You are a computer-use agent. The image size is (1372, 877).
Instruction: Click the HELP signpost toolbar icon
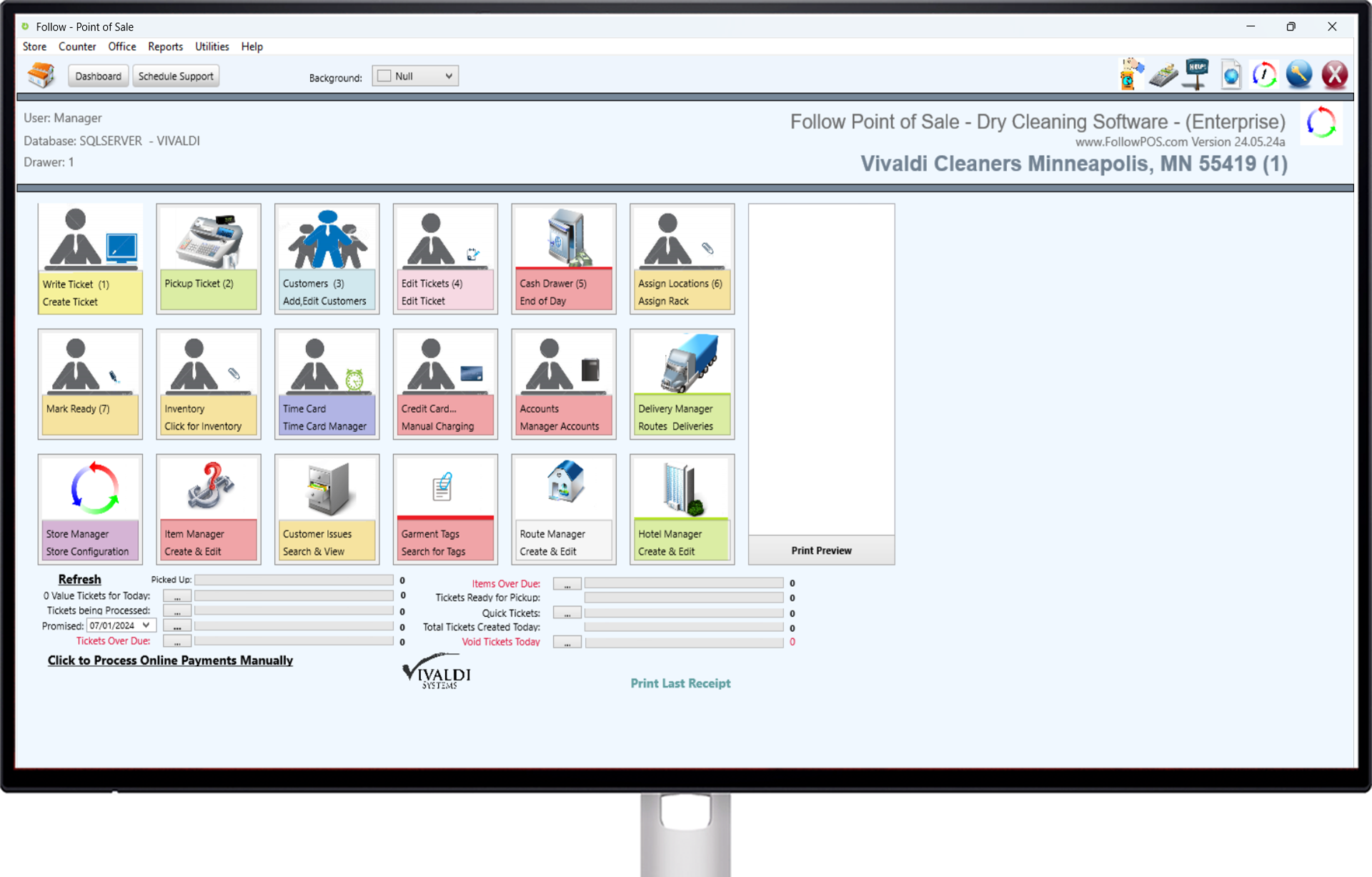pos(1197,74)
